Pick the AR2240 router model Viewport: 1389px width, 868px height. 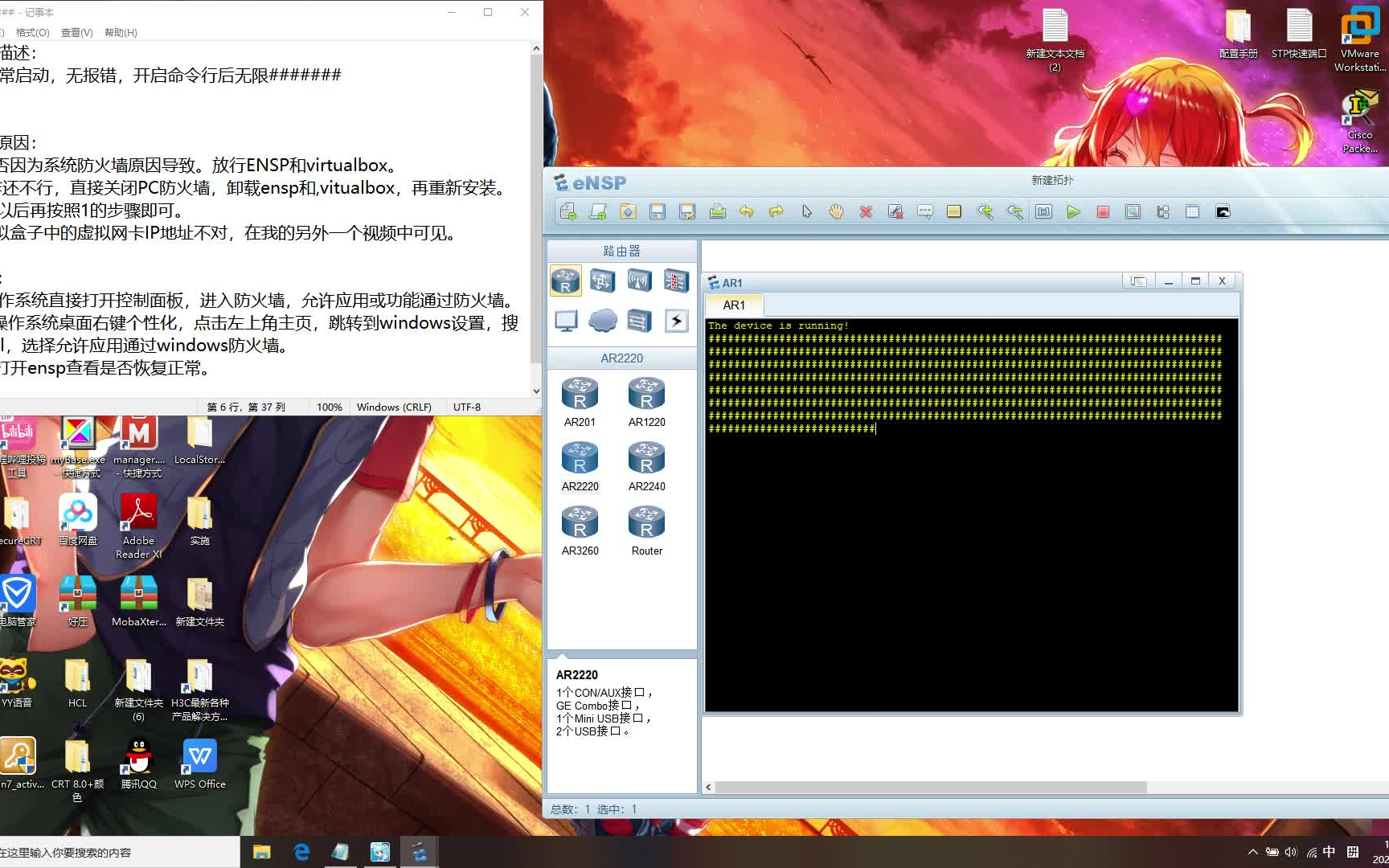(646, 466)
